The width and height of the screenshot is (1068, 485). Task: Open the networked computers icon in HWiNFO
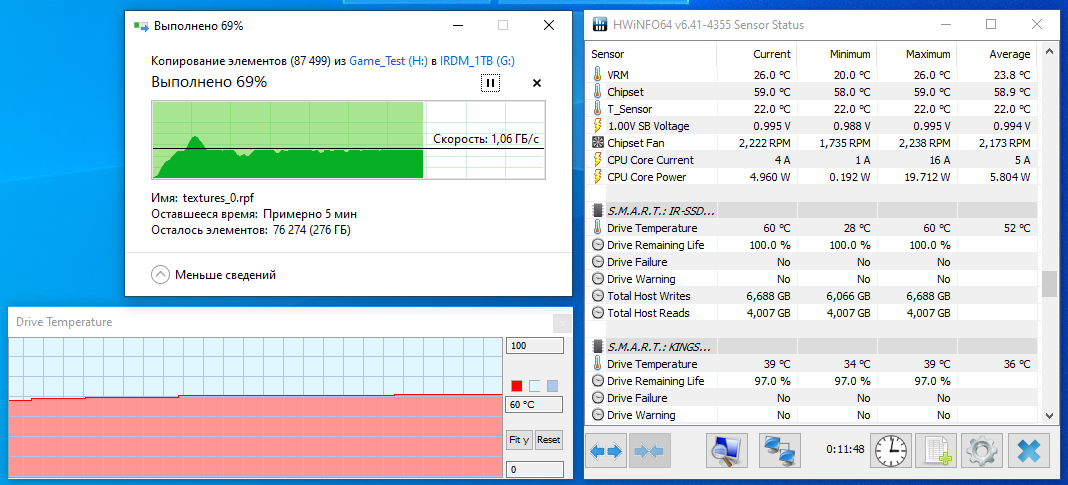(780, 451)
